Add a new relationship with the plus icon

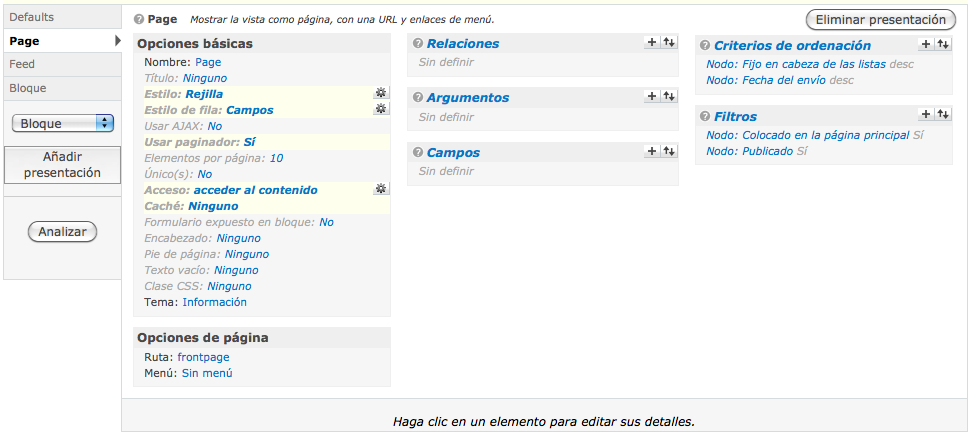652,42
